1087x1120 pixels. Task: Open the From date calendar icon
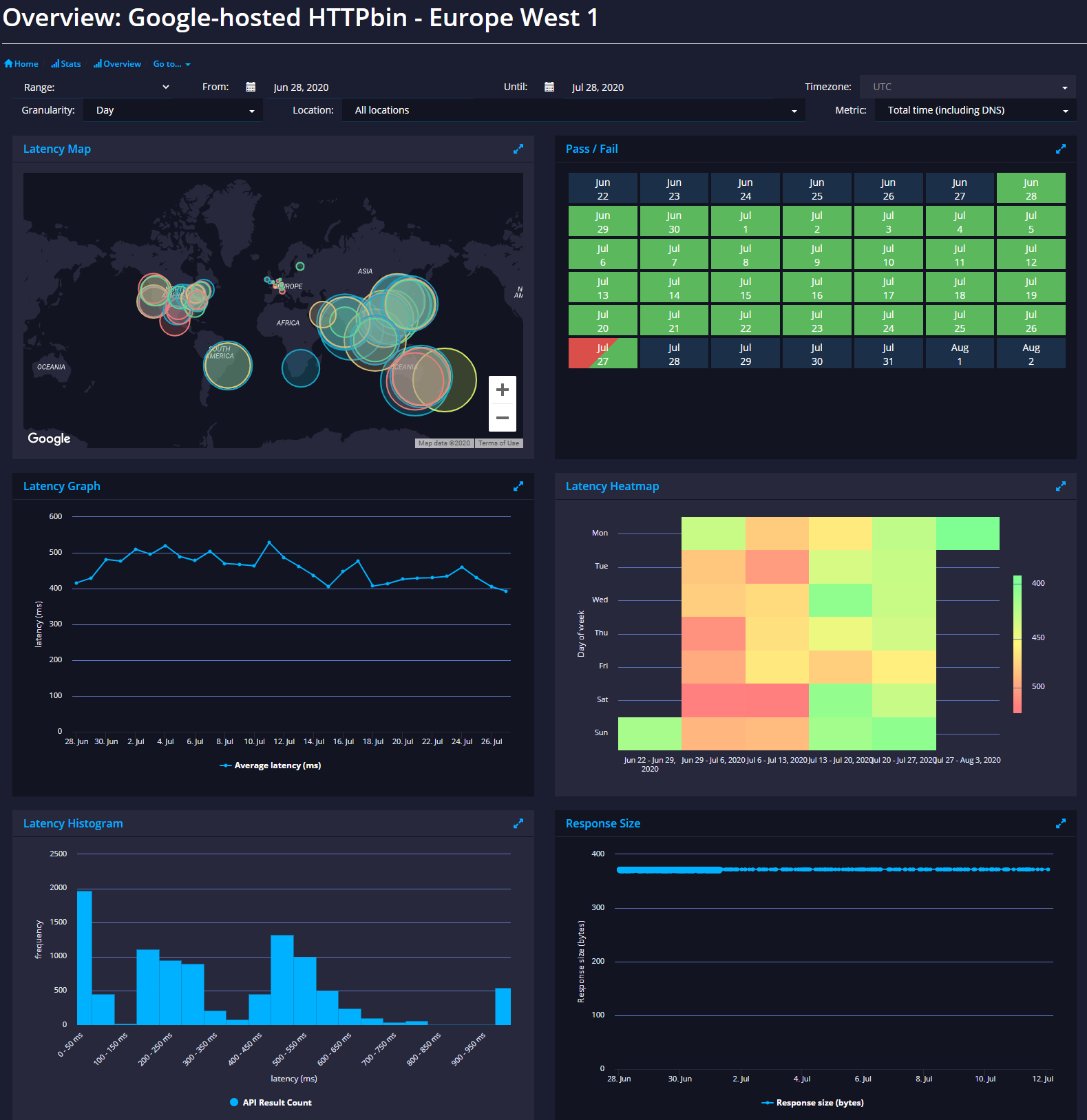click(x=251, y=87)
